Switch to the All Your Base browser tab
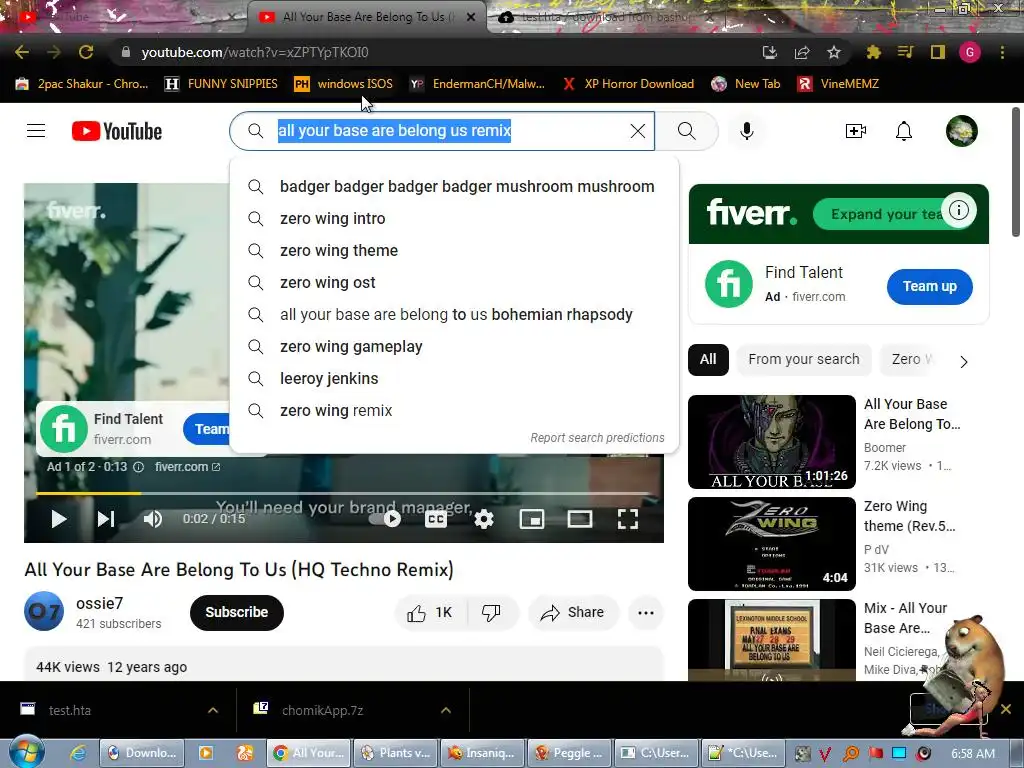Image resolution: width=1024 pixels, height=768 pixels. [x=367, y=17]
